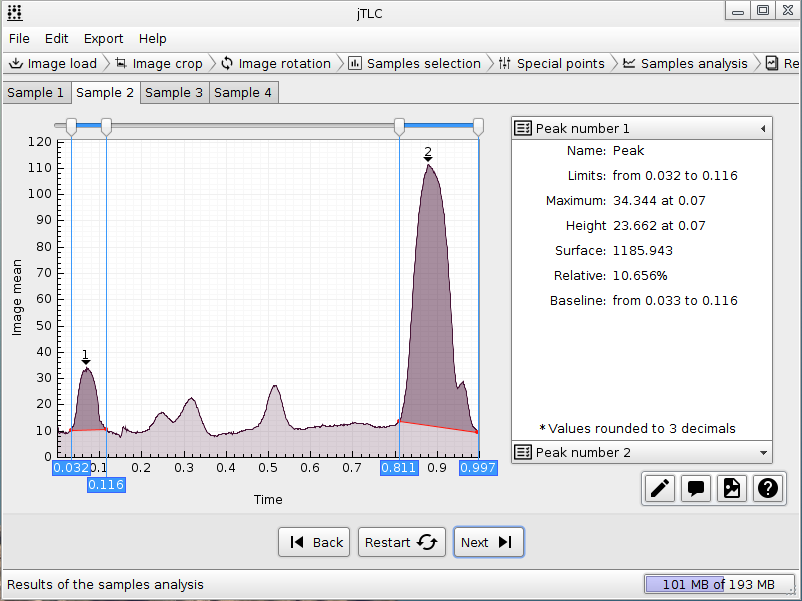
Task: Click the status text Results of the samples analysis
Action: coord(105,585)
